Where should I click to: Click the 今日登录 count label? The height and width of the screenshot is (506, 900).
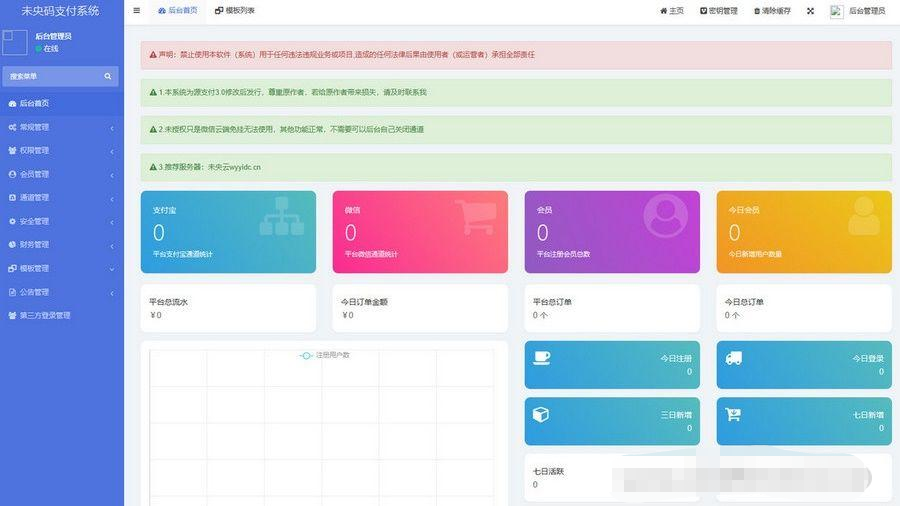[868, 359]
